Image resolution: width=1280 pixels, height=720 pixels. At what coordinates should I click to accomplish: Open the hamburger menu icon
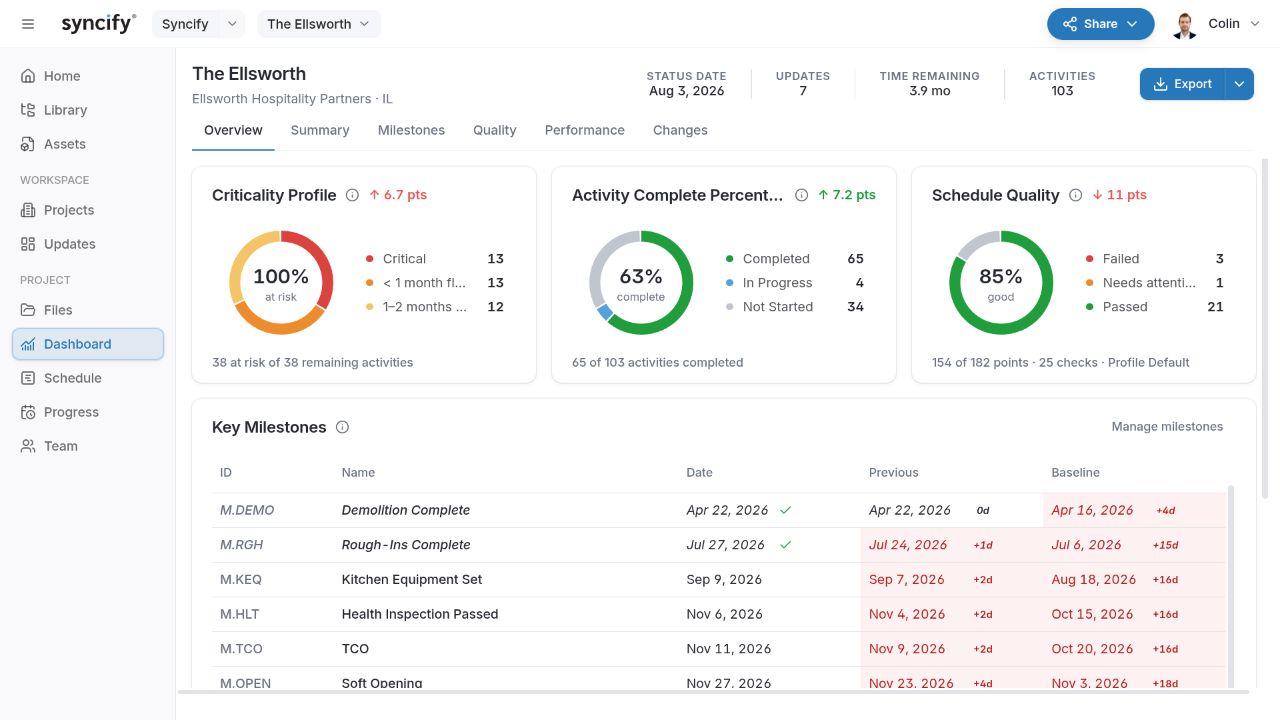[28, 24]
